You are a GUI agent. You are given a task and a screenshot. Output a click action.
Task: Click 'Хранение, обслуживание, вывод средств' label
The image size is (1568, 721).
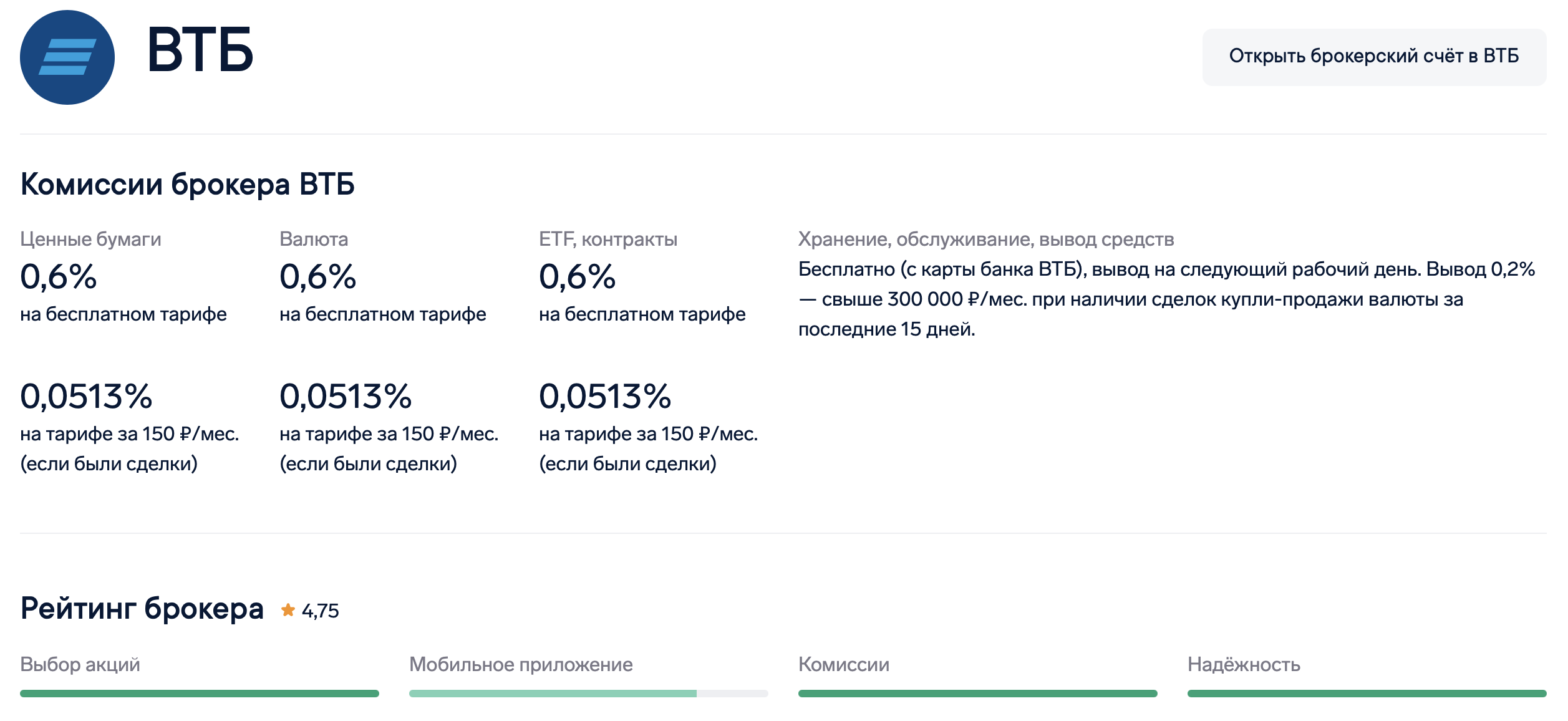click(x=986, y=239)
